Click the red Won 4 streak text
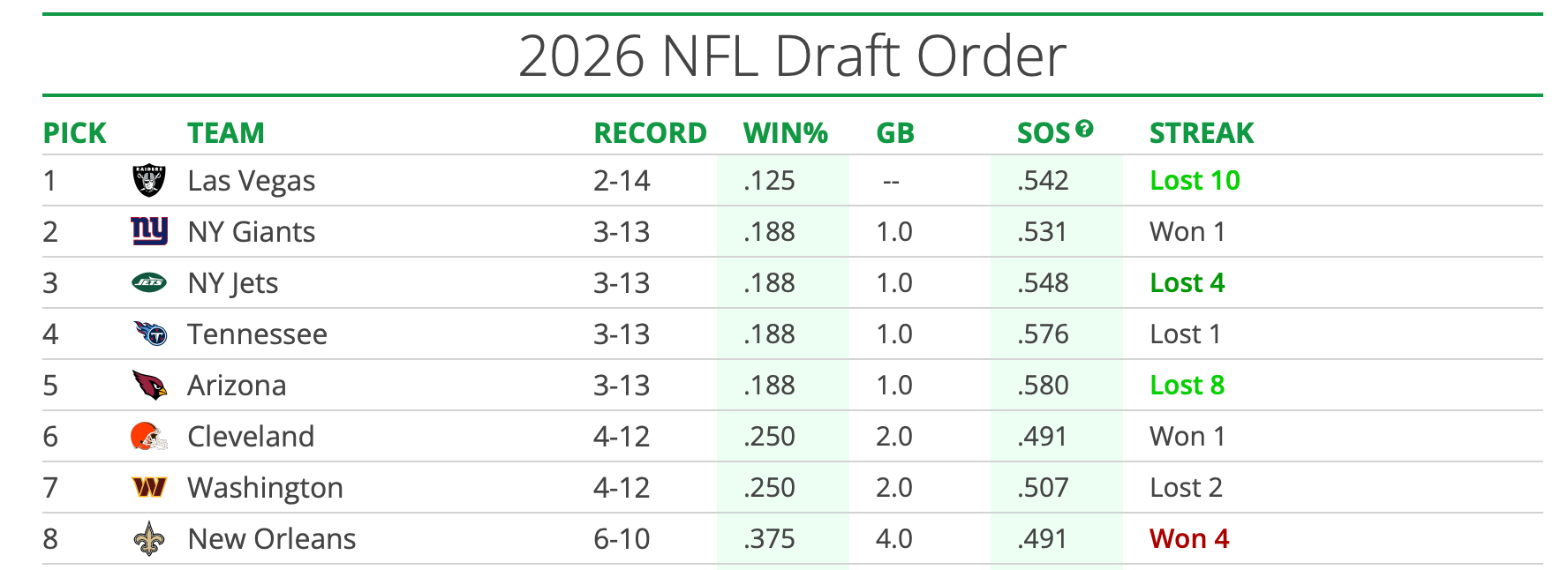The image size is (1568, 570). (1188, 539)
